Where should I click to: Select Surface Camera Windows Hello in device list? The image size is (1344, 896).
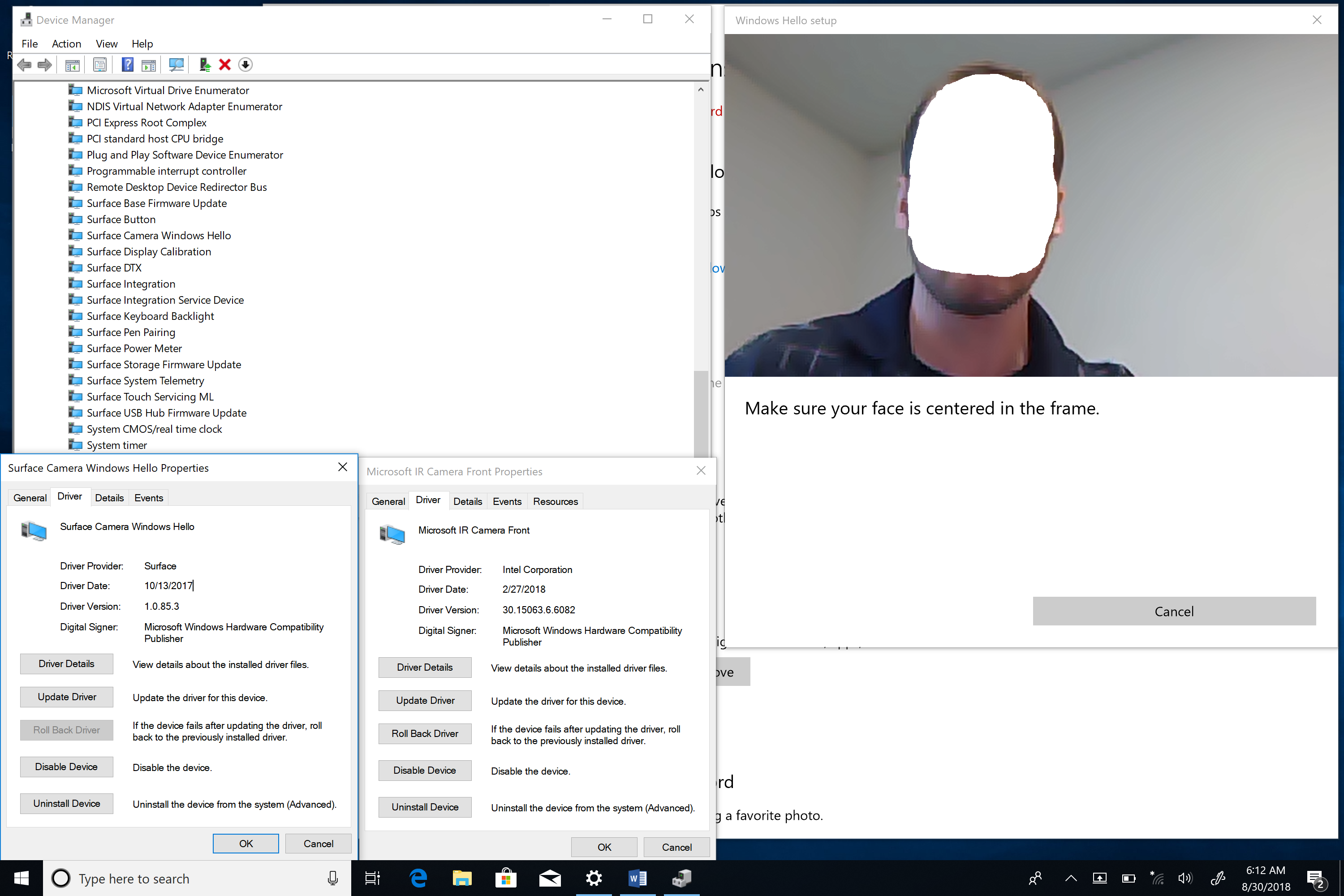[x=159, y=236]
